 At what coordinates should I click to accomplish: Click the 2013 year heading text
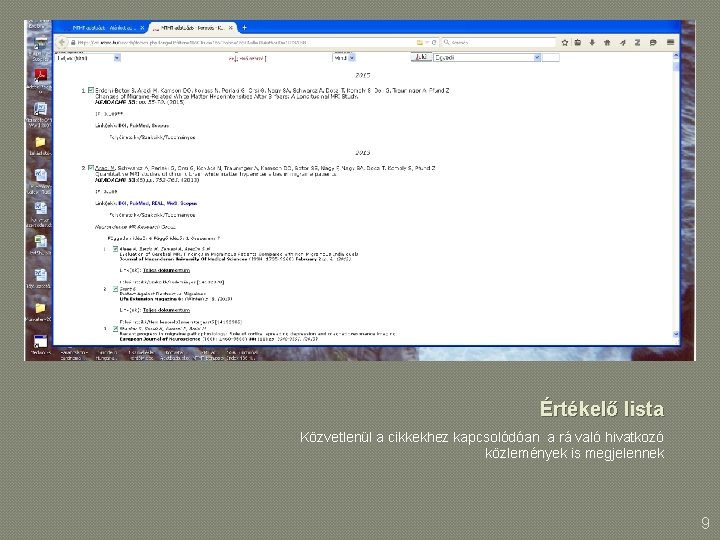pyautogui.click(x=363, y=152)
